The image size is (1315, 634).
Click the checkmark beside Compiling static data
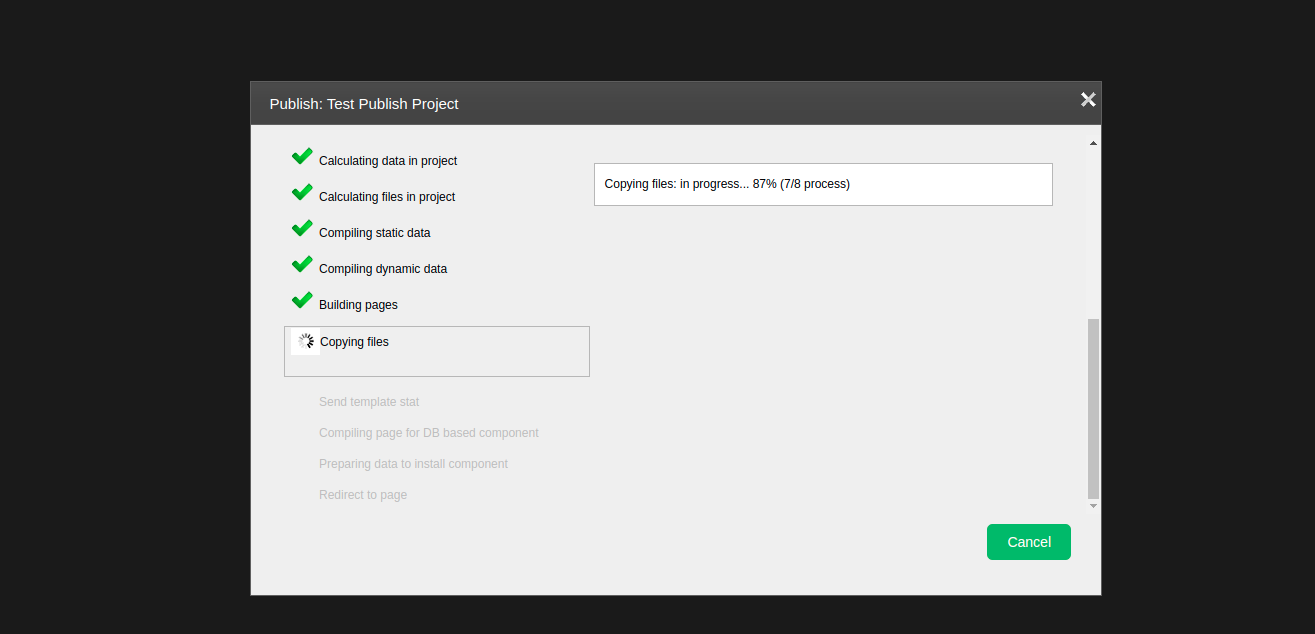coord(302,228)
